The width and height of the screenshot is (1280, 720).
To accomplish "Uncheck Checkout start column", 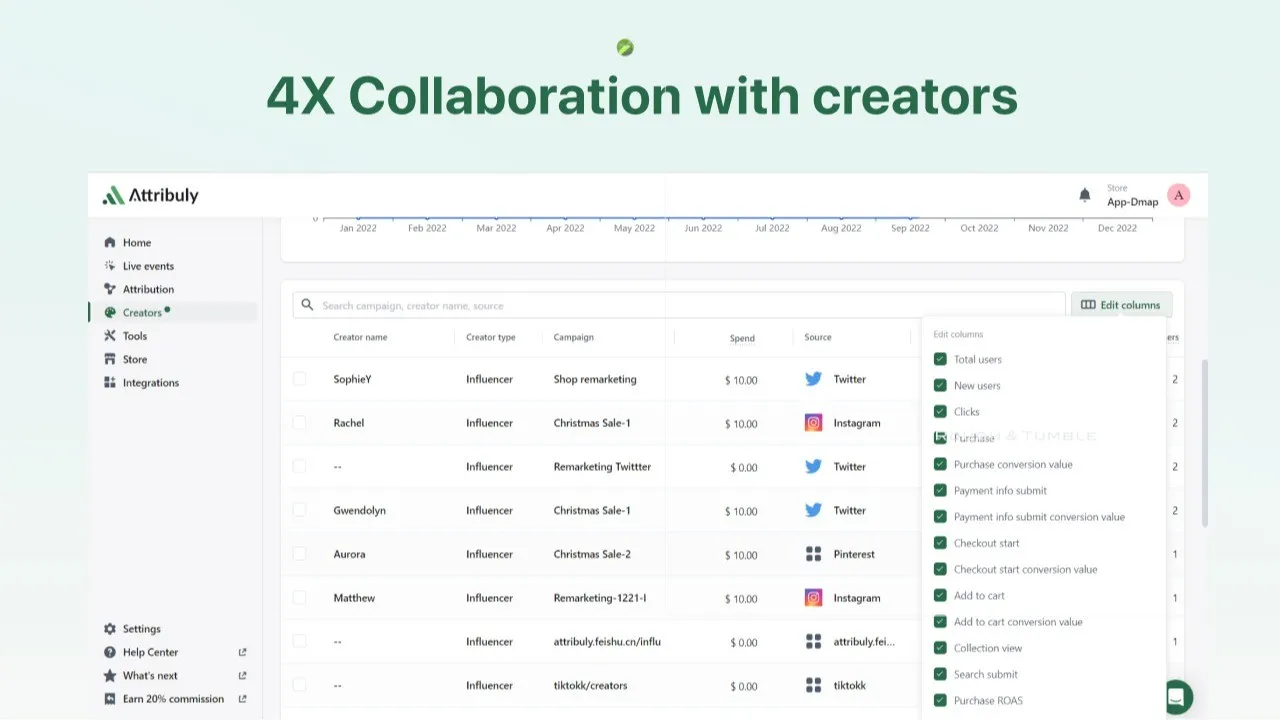I will tap(940, 543).
